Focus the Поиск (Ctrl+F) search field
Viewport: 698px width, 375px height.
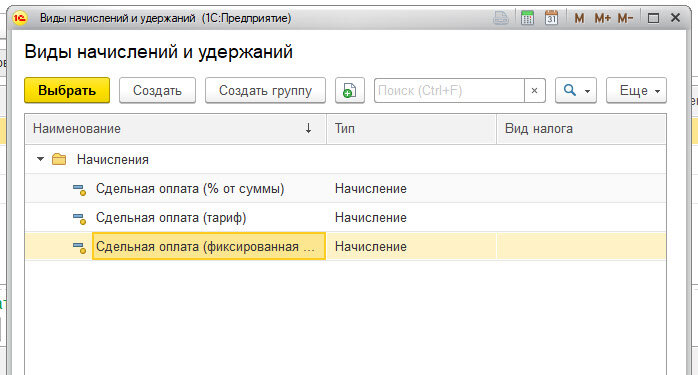point(449,90)
